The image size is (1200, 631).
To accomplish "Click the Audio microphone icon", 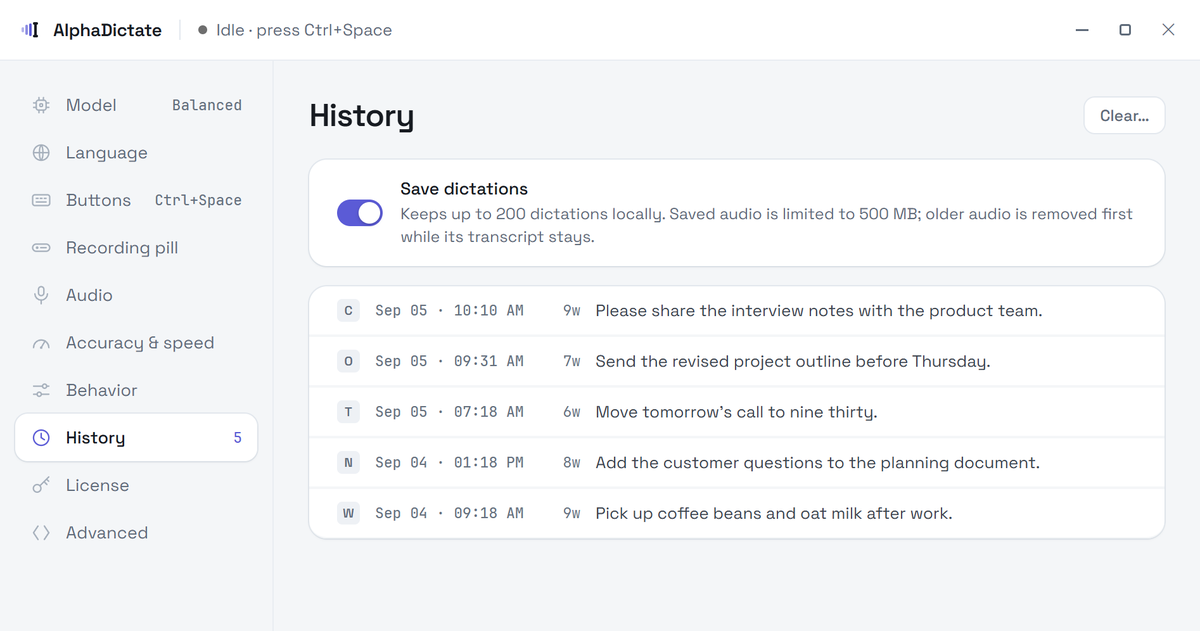I will click(41, 295).
